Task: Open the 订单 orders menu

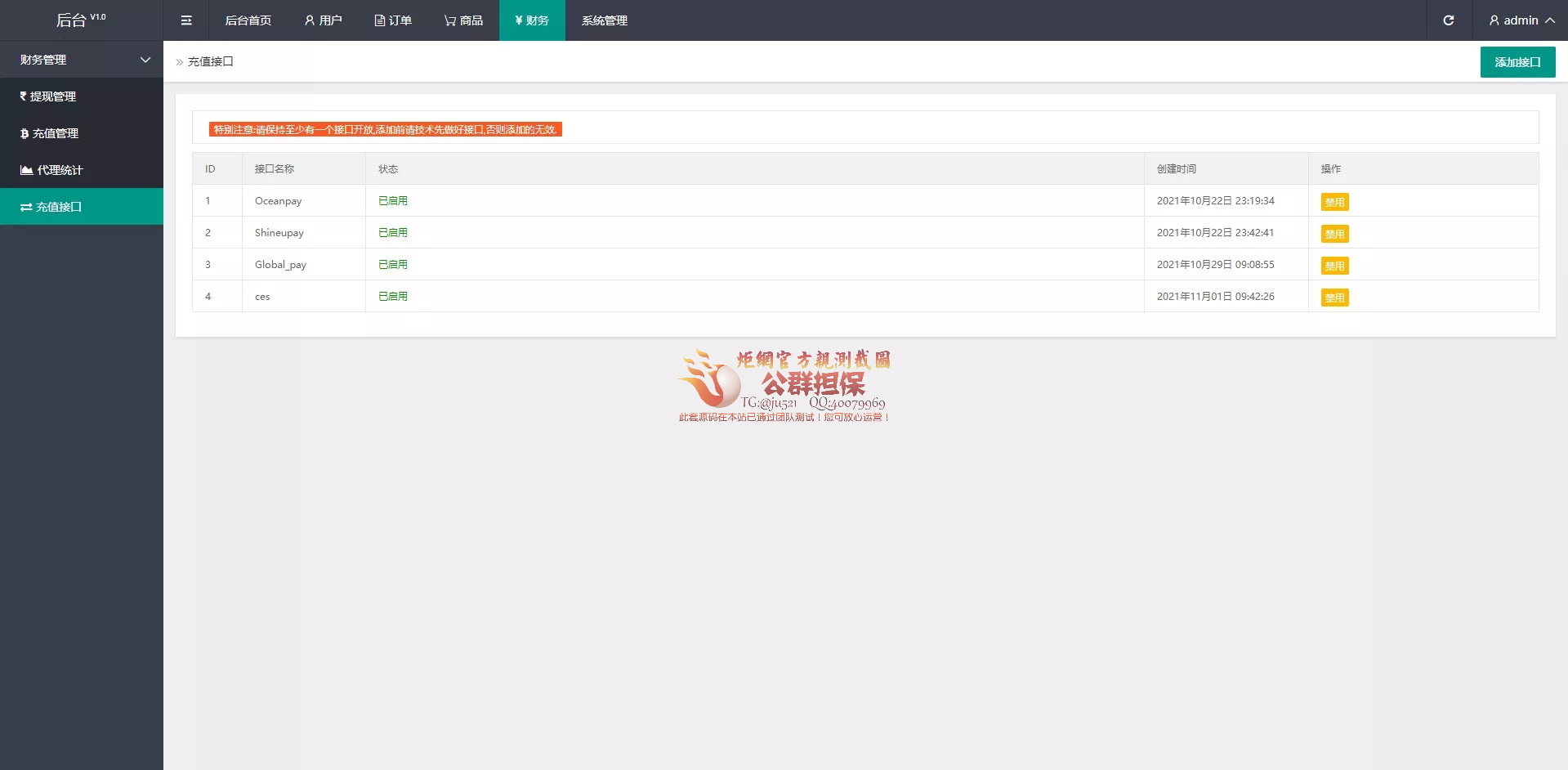Action: [x=393, y=20]
